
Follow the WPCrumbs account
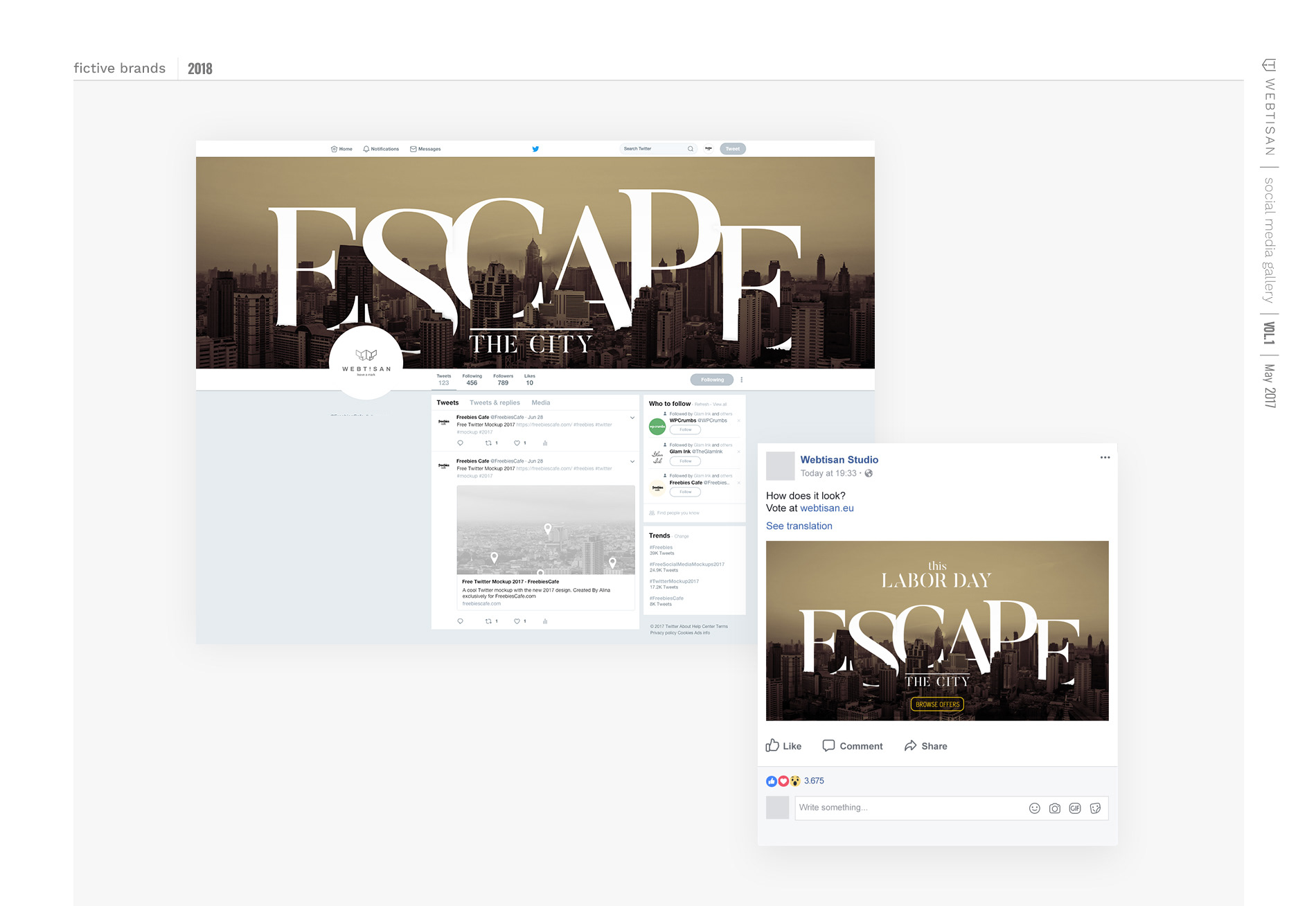pos(685,430)
